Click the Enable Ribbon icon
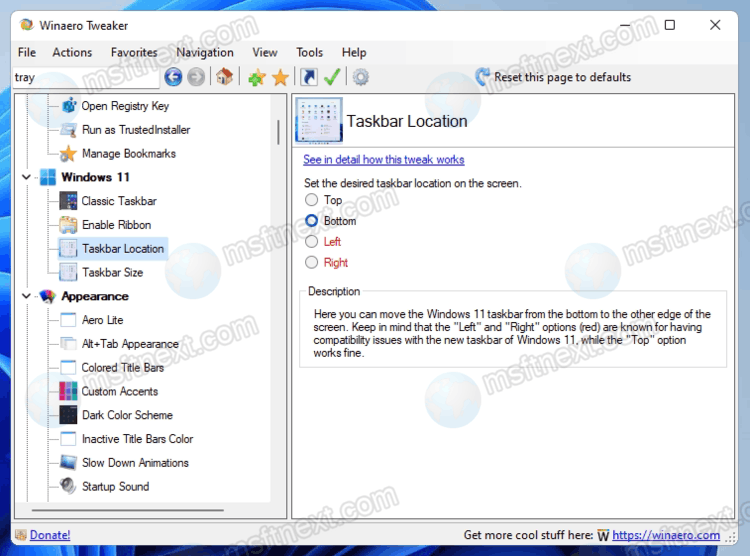This screenshot has height=556, width=750. click(x=68, y=225)
